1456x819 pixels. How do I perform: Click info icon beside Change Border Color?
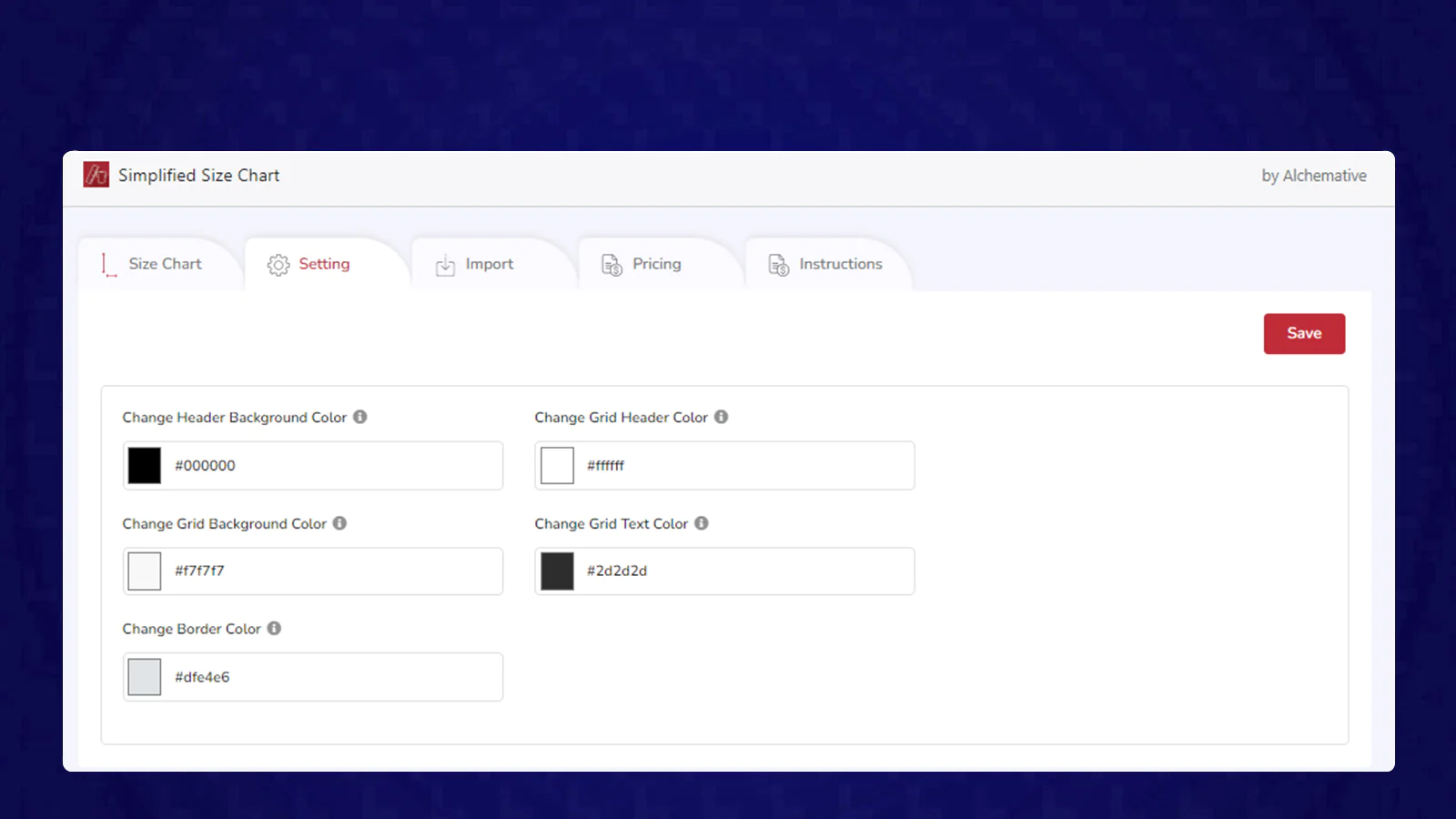(274, 629)
